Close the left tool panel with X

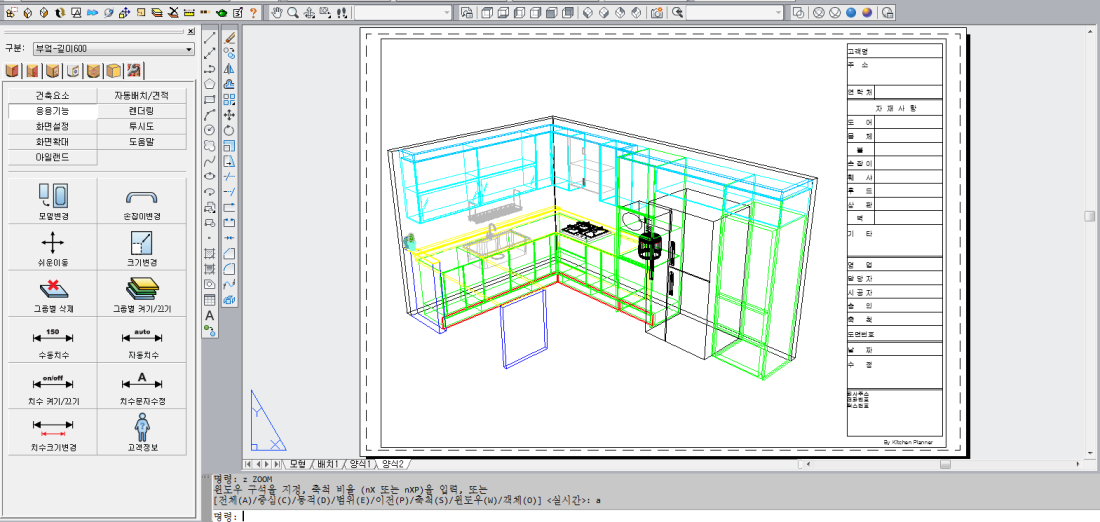tap(191, 32)
